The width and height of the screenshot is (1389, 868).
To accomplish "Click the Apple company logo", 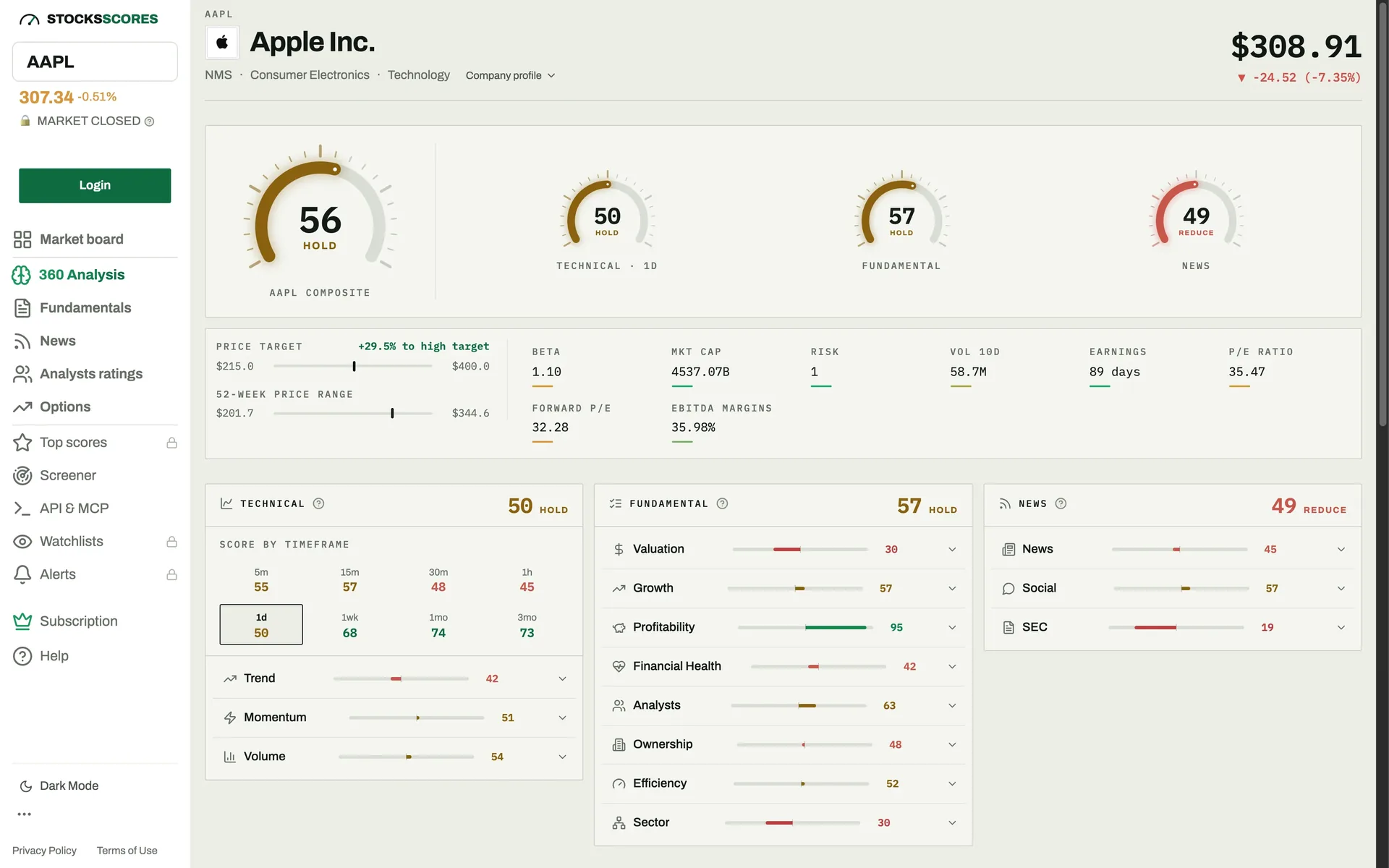I will click(223, 43).
